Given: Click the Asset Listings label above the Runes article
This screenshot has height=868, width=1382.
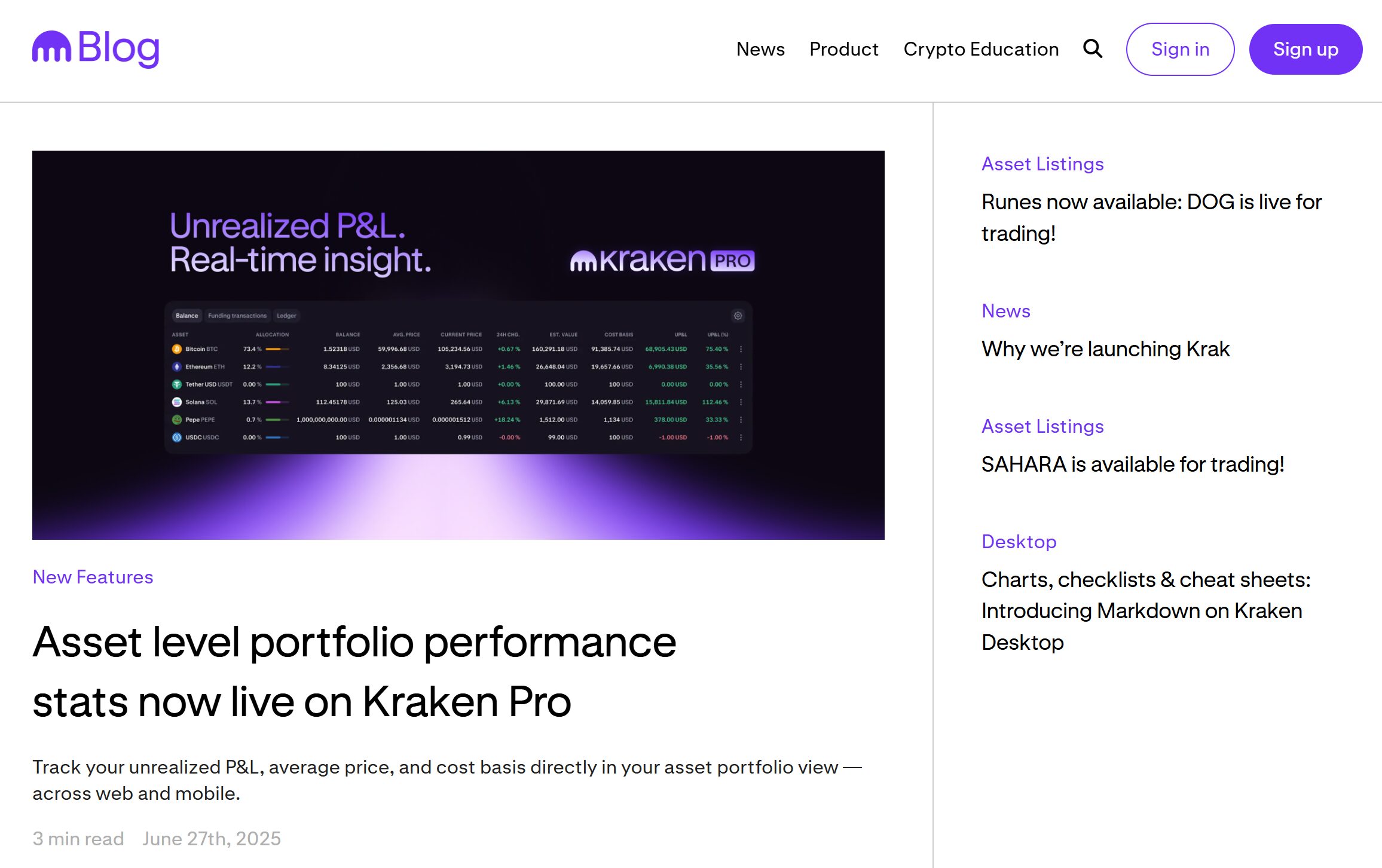Looking at the screenshot, I should pos(1042,164).
